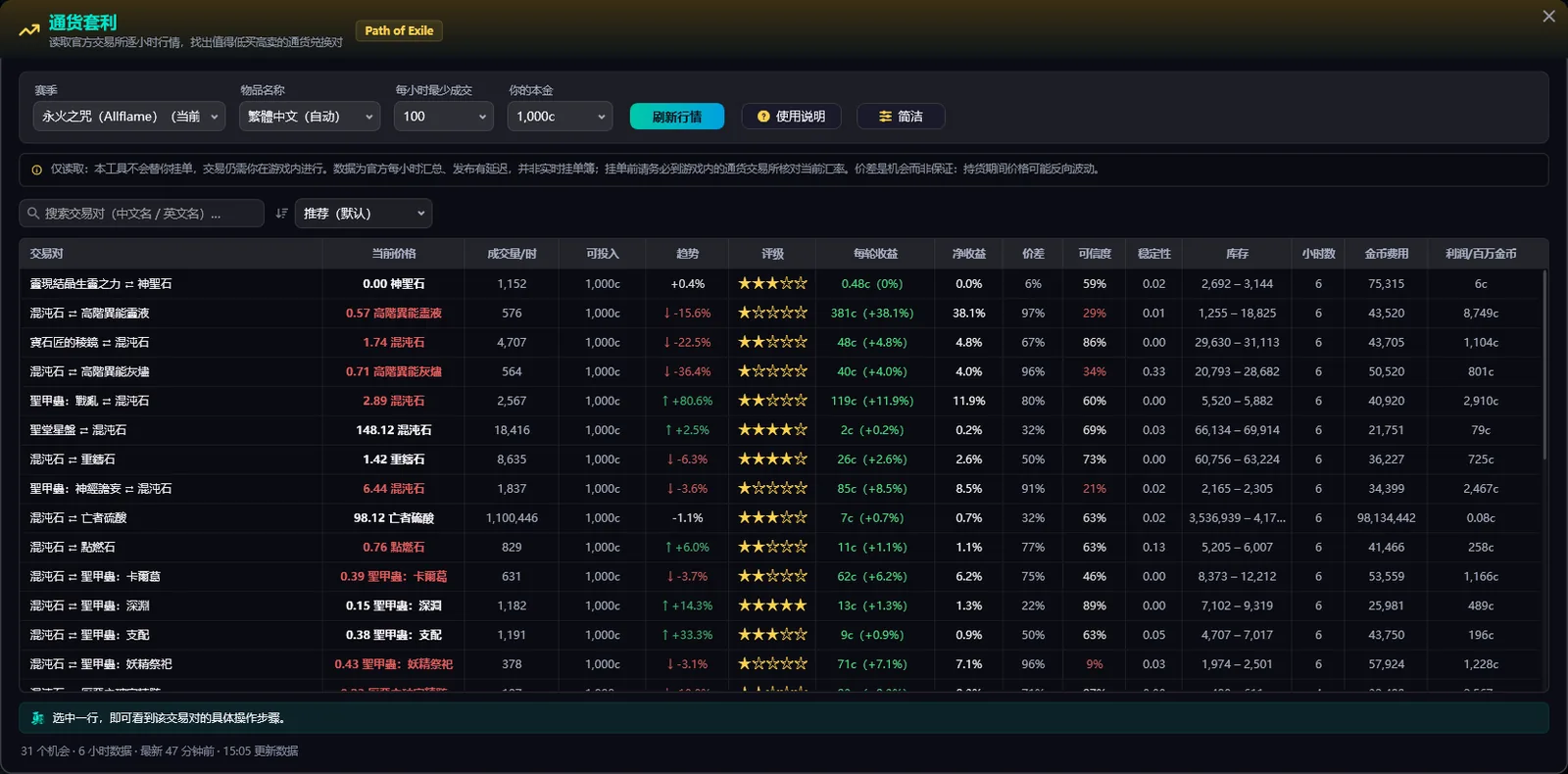Sort by the 每轮收益 column header
Screen dimensions: 1568x774
click(x=876, y=254)
